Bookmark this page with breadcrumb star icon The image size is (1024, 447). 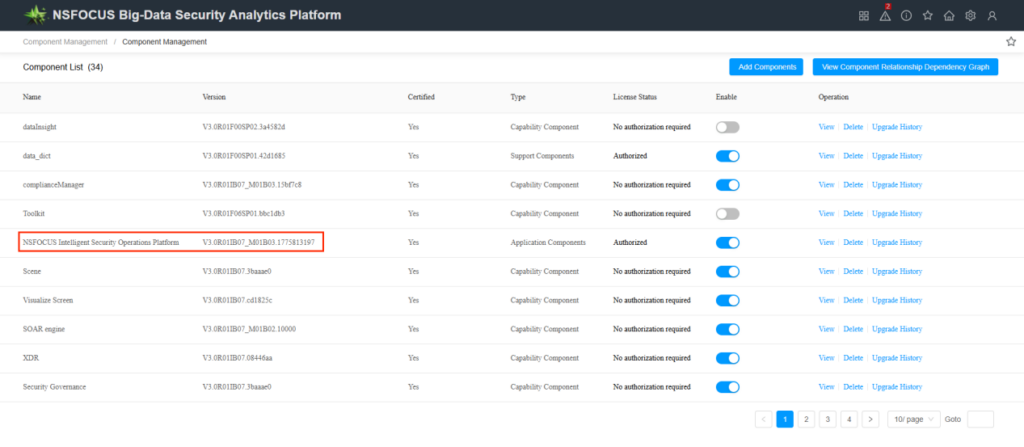tap(1010, 42)
